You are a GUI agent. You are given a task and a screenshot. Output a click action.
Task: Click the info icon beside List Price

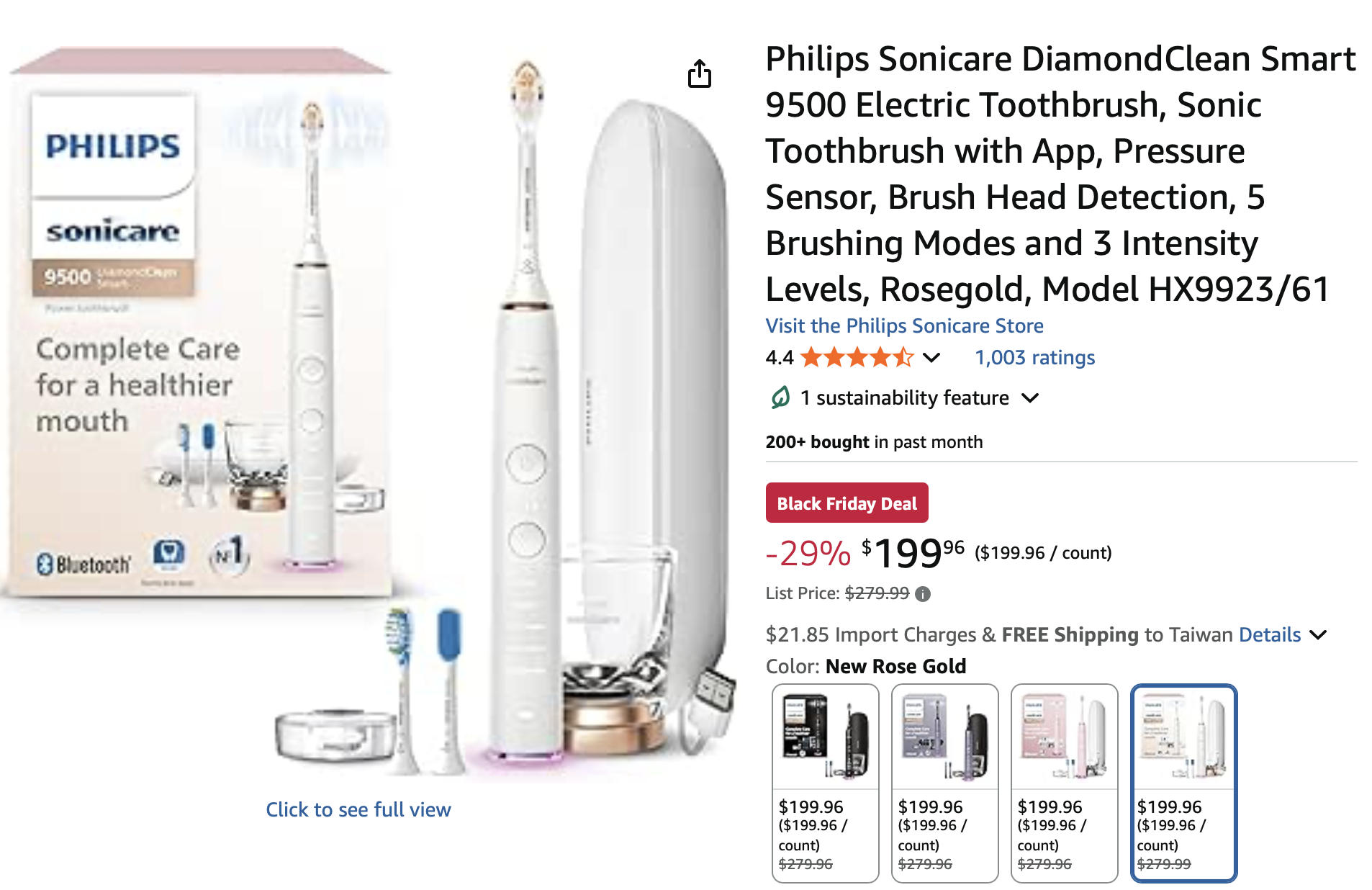pos(922,594)
